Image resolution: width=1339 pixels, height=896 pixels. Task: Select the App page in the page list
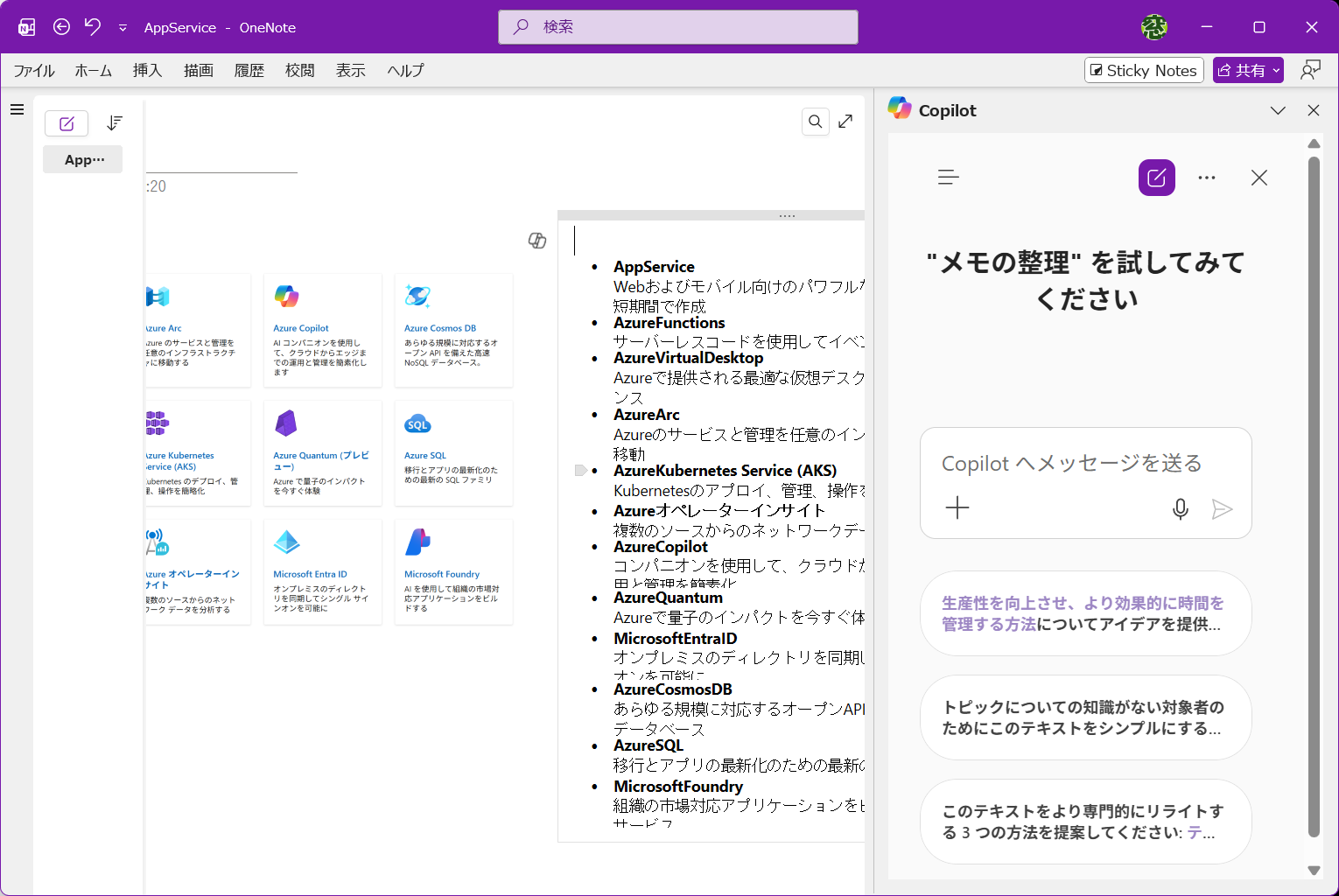coord(82,159)
